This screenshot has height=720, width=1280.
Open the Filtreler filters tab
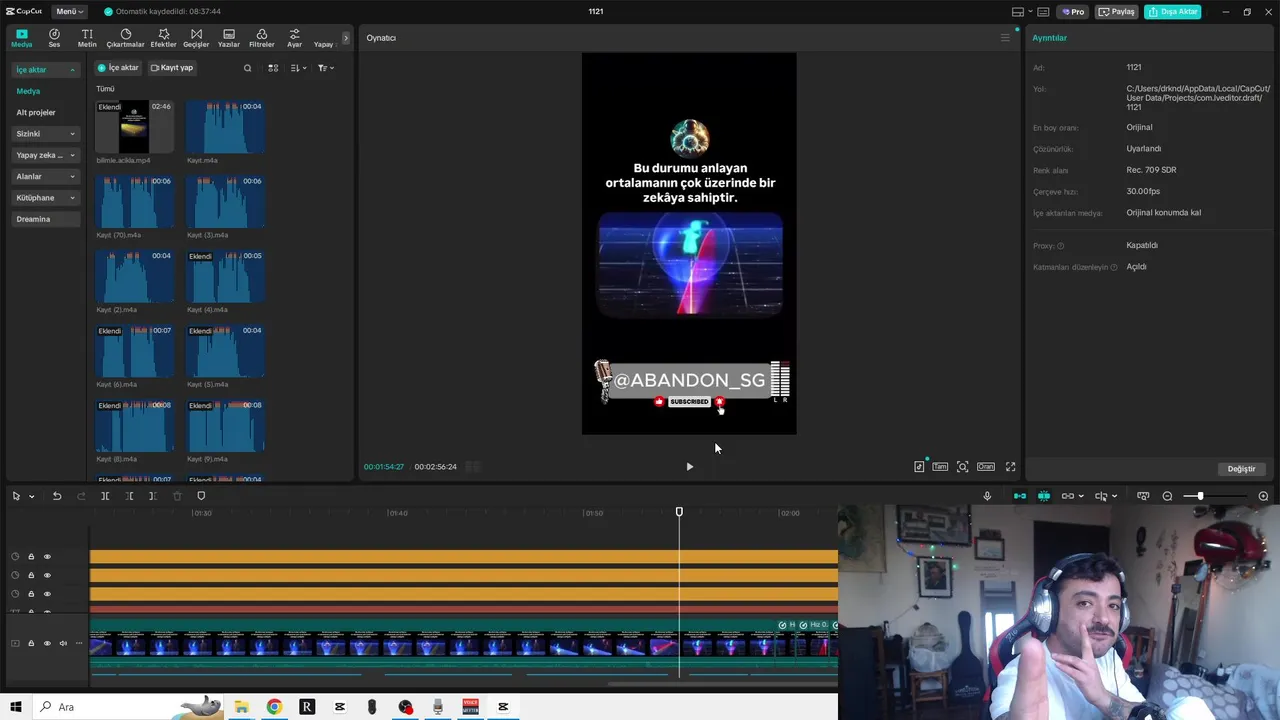pyautogui.click(x=261, y=38)
